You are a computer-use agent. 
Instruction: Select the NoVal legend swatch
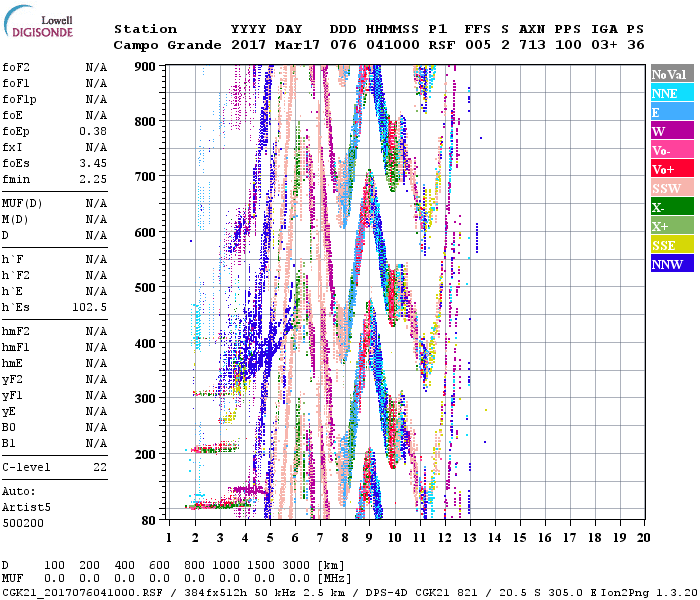click(x=672, y=74)
